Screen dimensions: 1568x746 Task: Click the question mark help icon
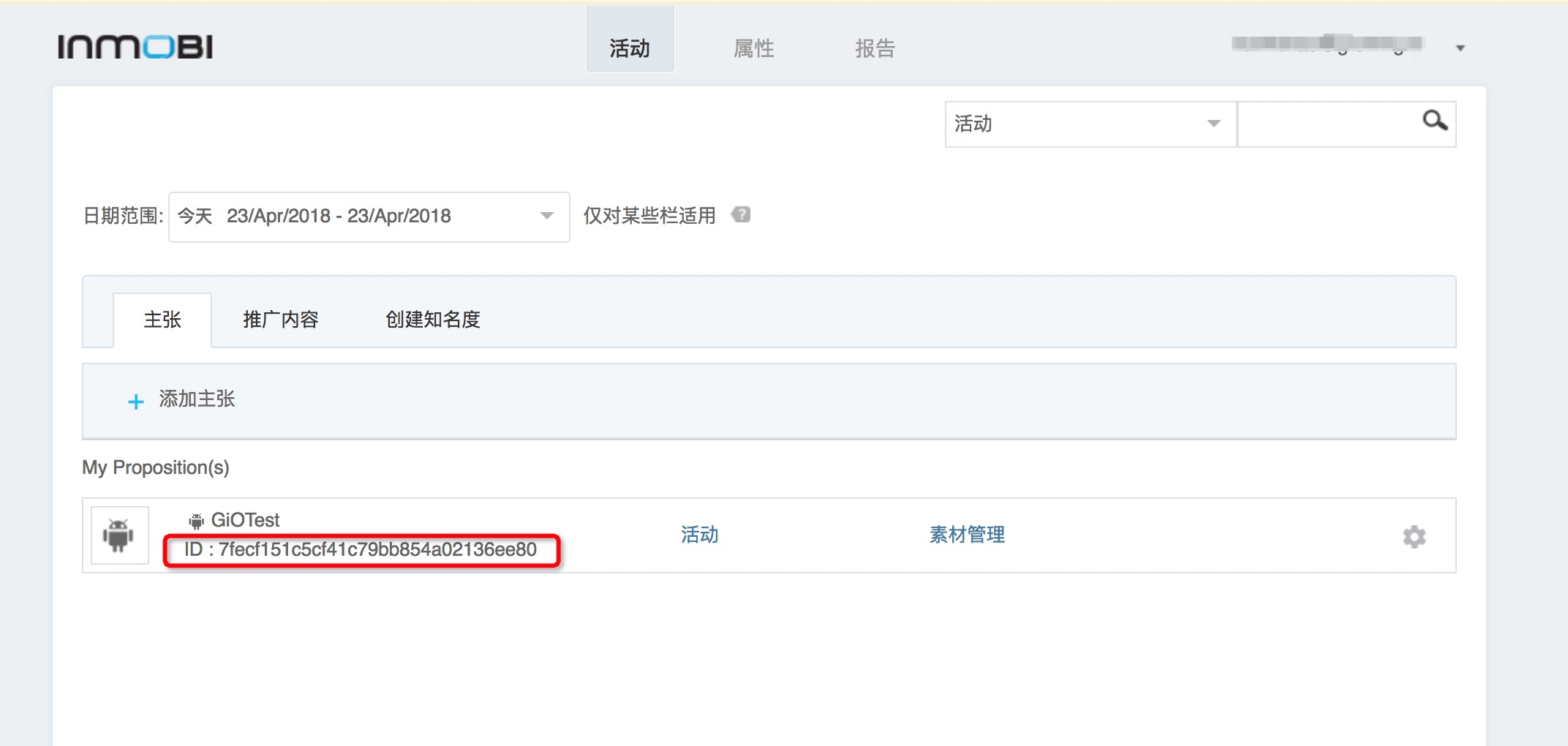(741, 215)
